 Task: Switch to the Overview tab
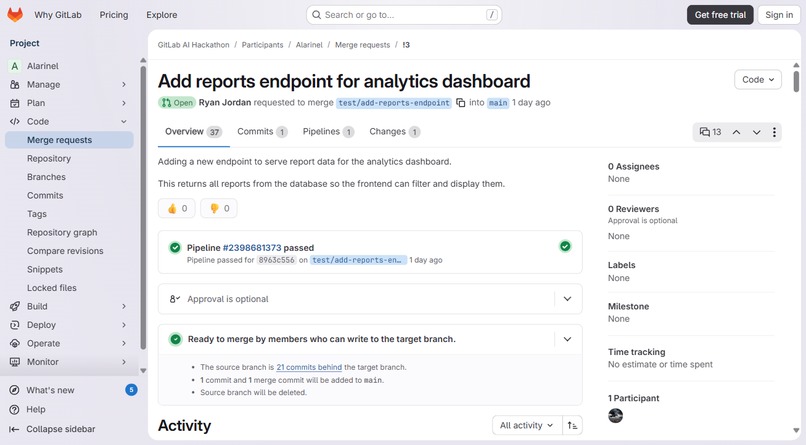pyautogui.click(x=193, y=132)
